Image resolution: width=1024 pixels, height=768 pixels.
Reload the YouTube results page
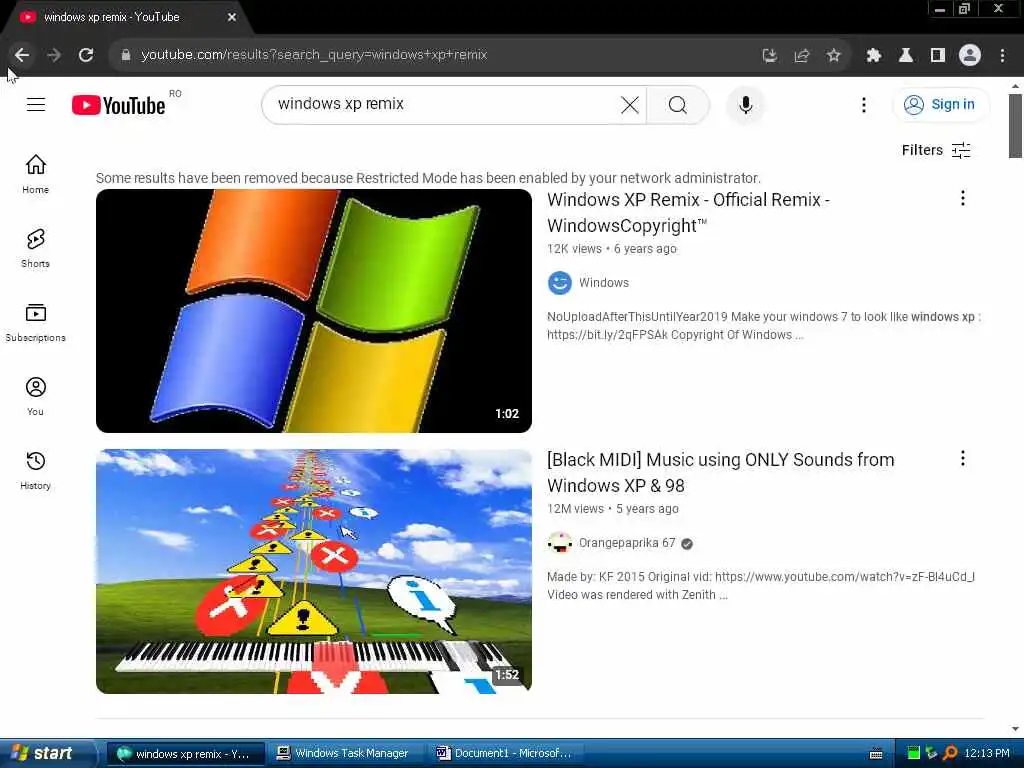(x=86, y=55)
